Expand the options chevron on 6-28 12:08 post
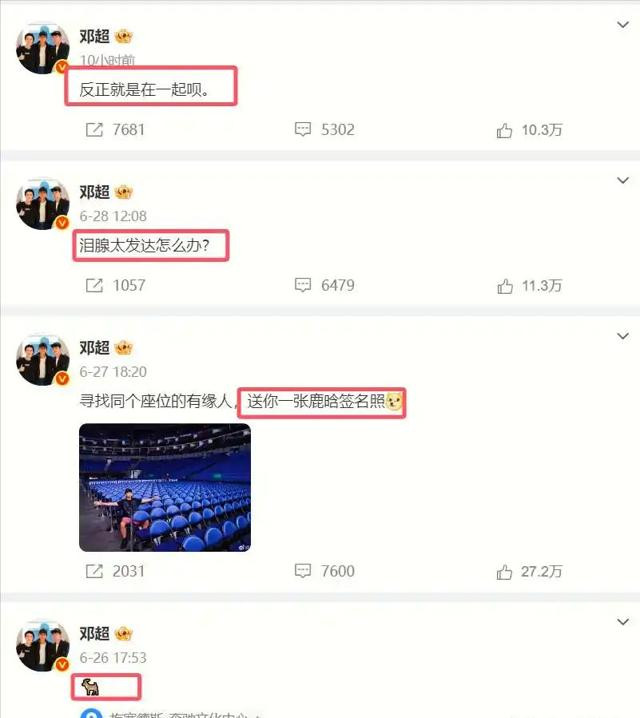Image resolution: width=640 pixels, height=718 pixels. coord(623,180)
